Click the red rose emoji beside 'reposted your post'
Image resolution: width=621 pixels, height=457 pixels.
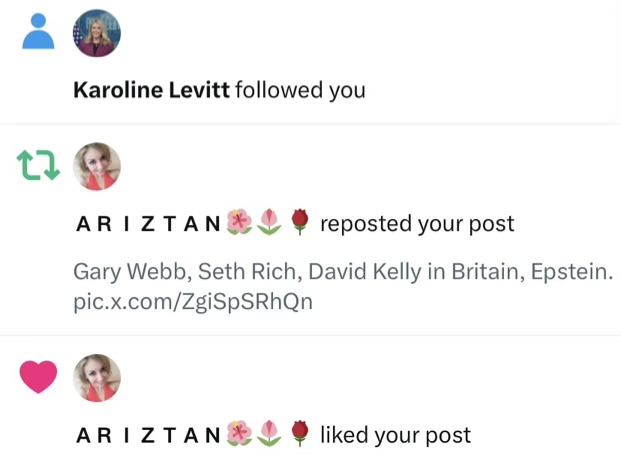click(300, 222)
